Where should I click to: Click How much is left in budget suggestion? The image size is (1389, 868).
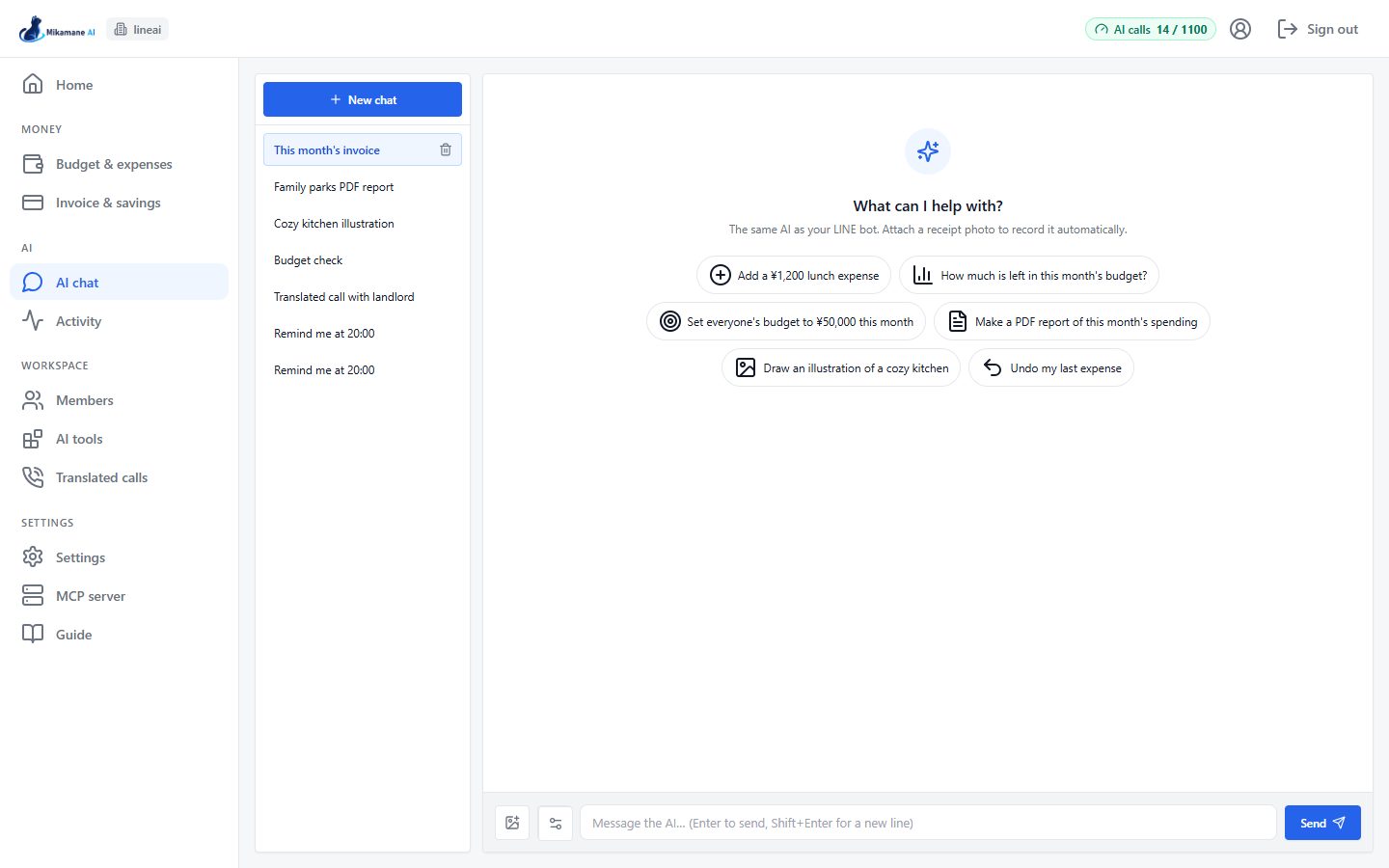(1029, 275)
